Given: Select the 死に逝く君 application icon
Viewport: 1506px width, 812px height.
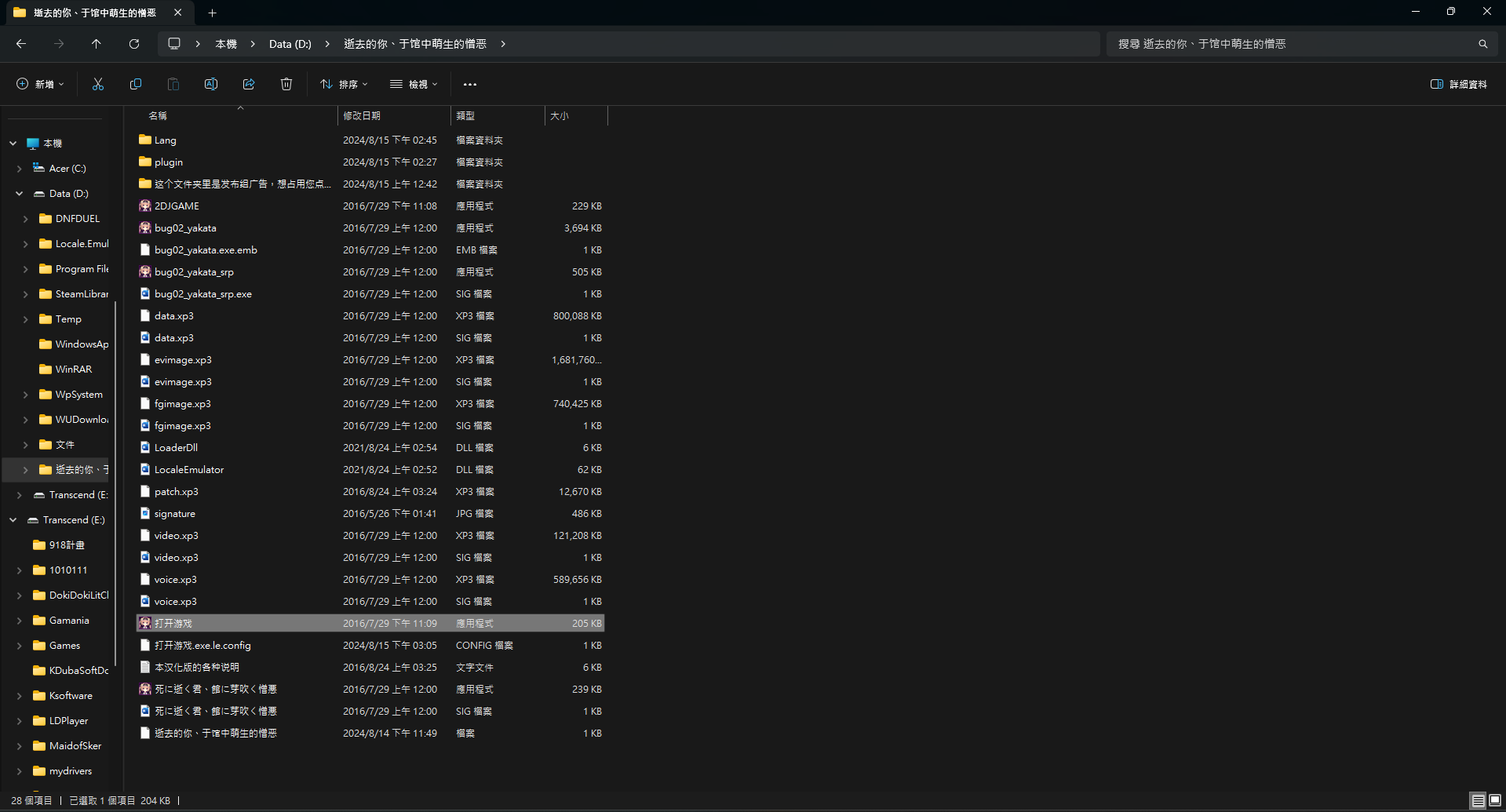Looking at the screenshot, I should [145, 689].
